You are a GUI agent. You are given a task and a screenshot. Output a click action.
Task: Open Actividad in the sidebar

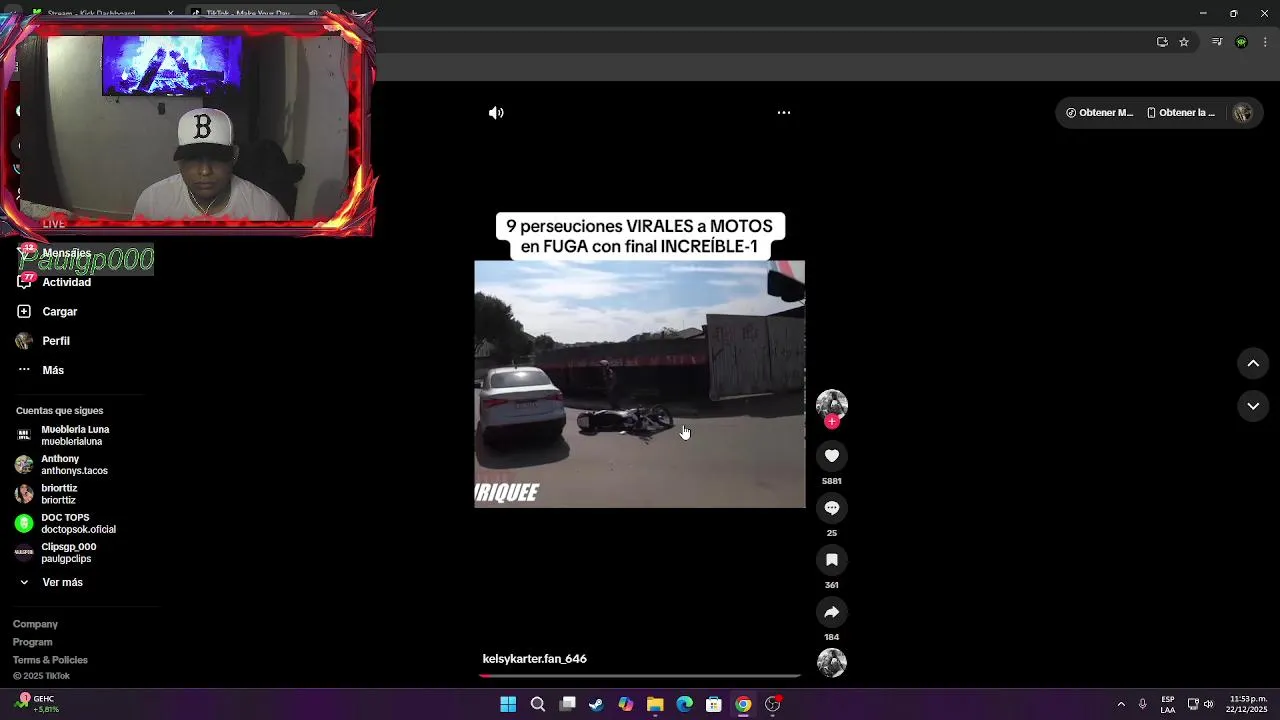[x=66, y=282]
